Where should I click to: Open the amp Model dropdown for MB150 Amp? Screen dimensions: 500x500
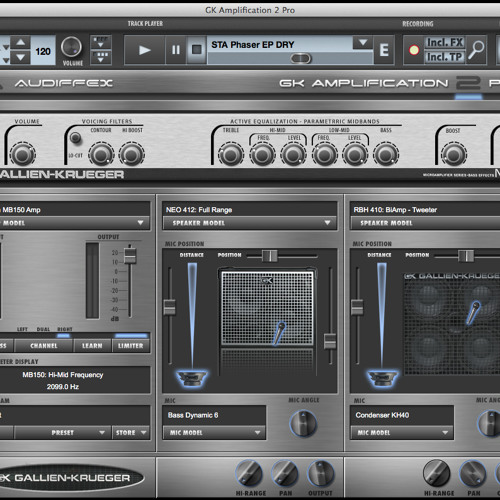74,223
